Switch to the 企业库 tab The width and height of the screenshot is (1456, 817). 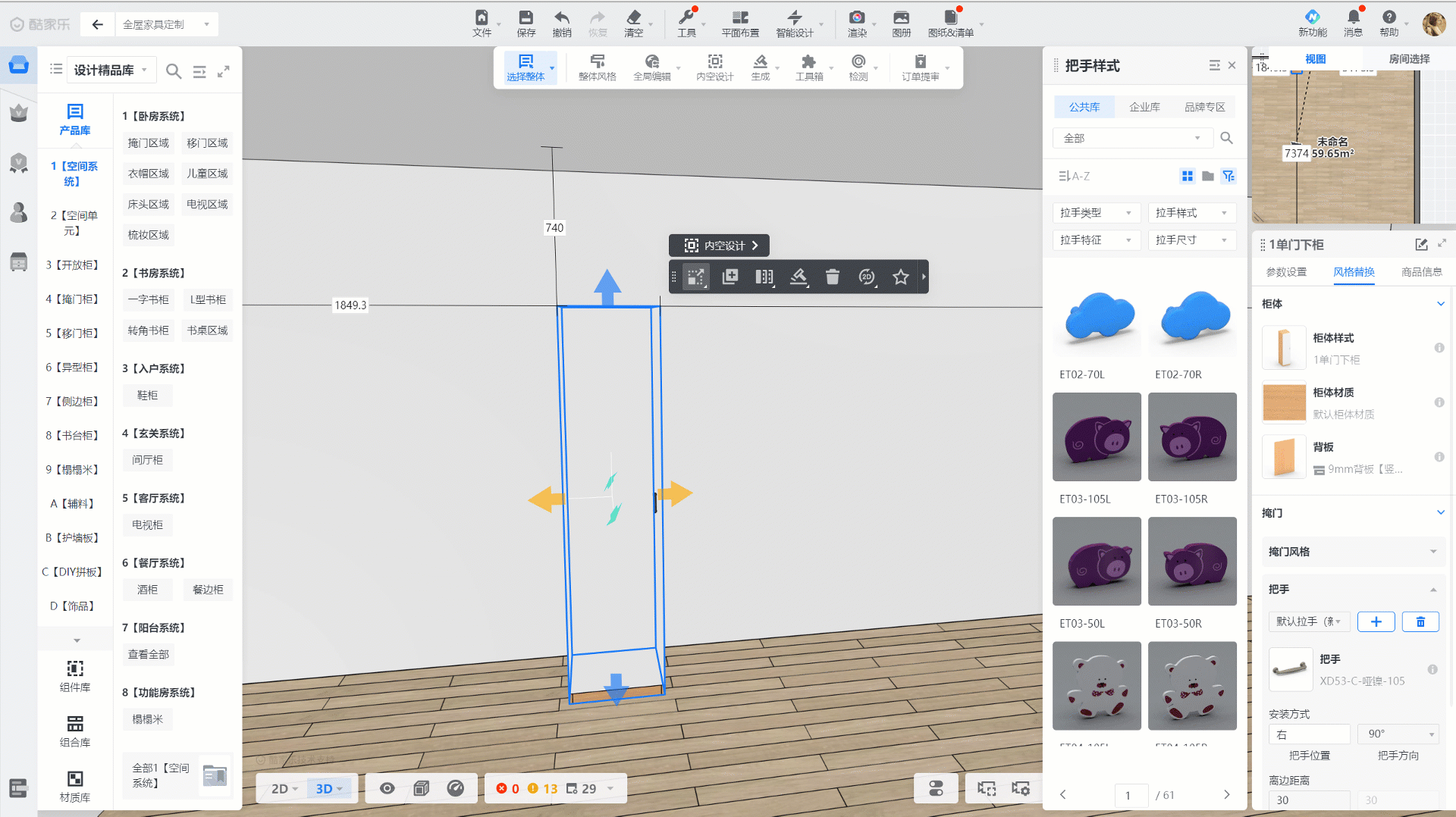pyautogui.click(x=1144, y=107)
